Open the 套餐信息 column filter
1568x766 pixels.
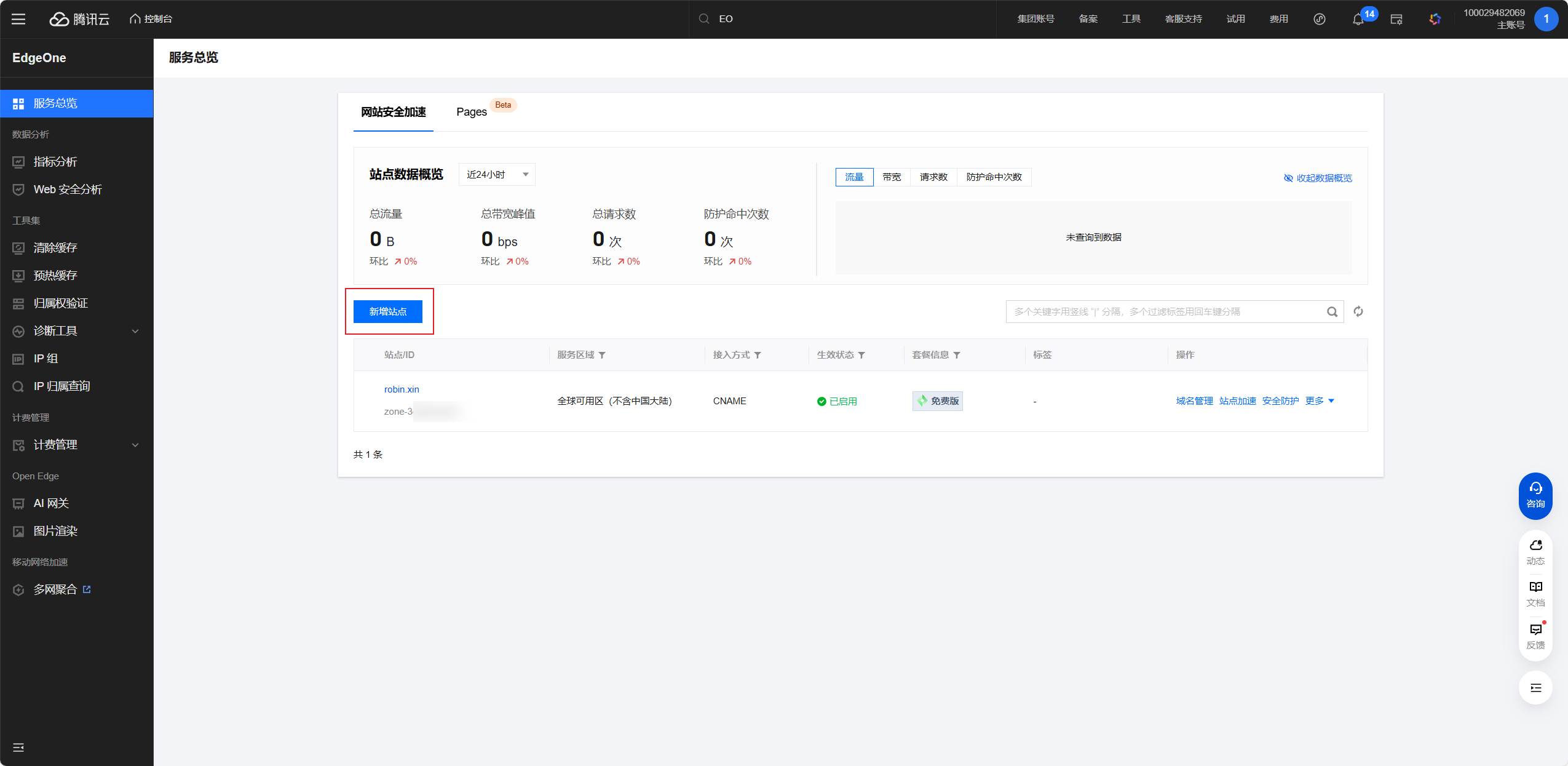(957, 356)
